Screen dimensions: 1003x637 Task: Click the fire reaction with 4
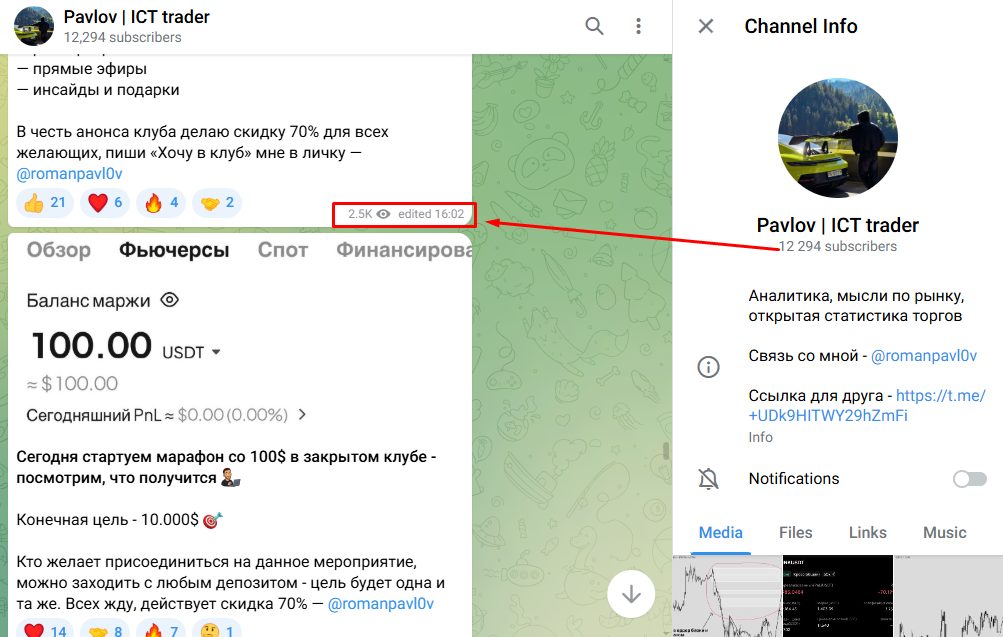pyautogui.click(x=162, y=203)
